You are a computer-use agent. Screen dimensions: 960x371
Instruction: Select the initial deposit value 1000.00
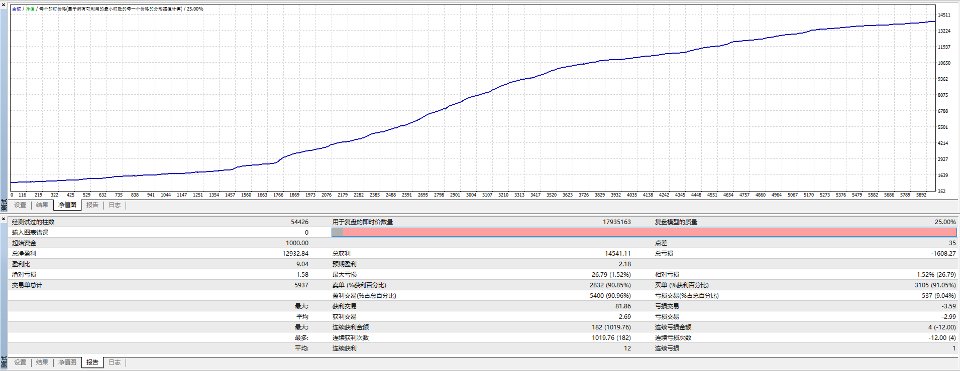coord(298,242)
